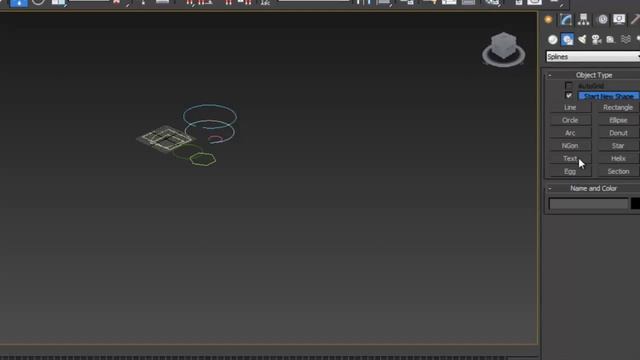The image size is (640, 360).
Task: Open the Hierarchy panel tab
Action: (583, 19)
